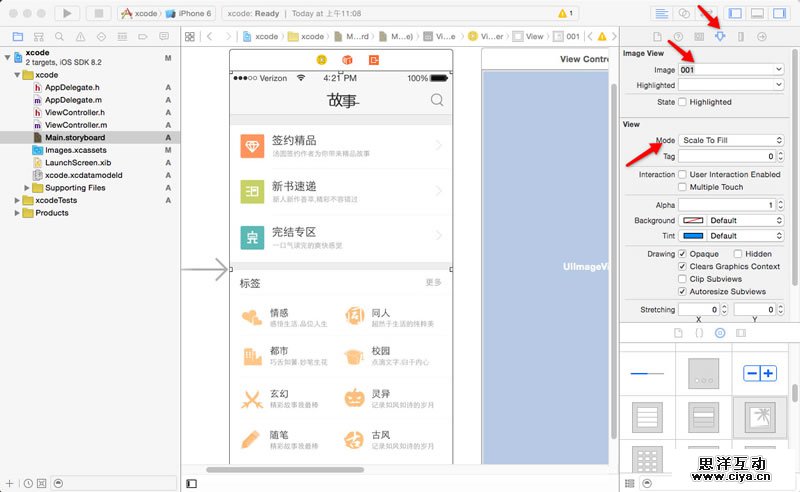Toggle the Hidden checkbox
Image resolution: width=800 pixels, height=492 pixels.
(x=738, y=254)
